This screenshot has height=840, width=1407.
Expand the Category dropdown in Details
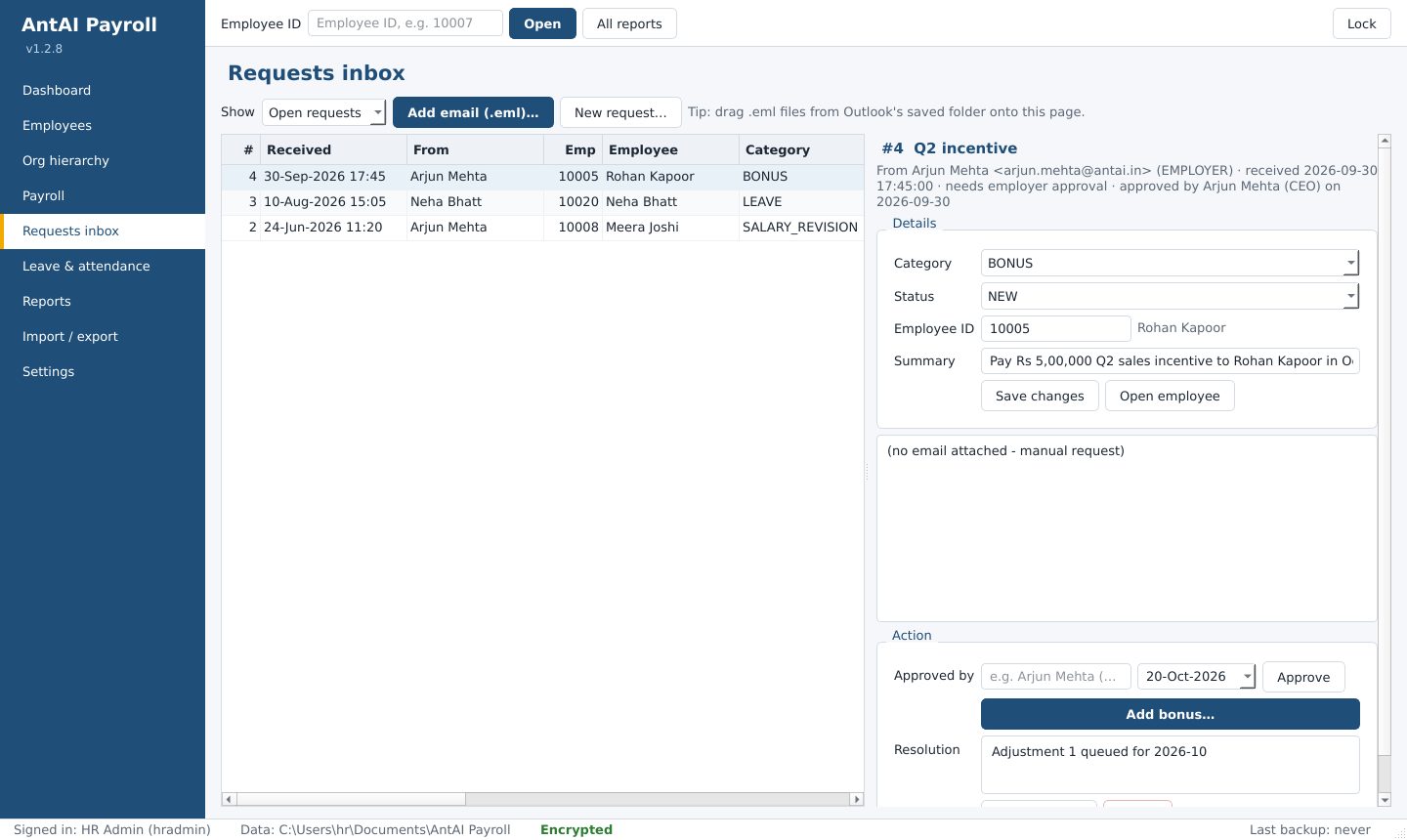click(x=1170, y=263)
